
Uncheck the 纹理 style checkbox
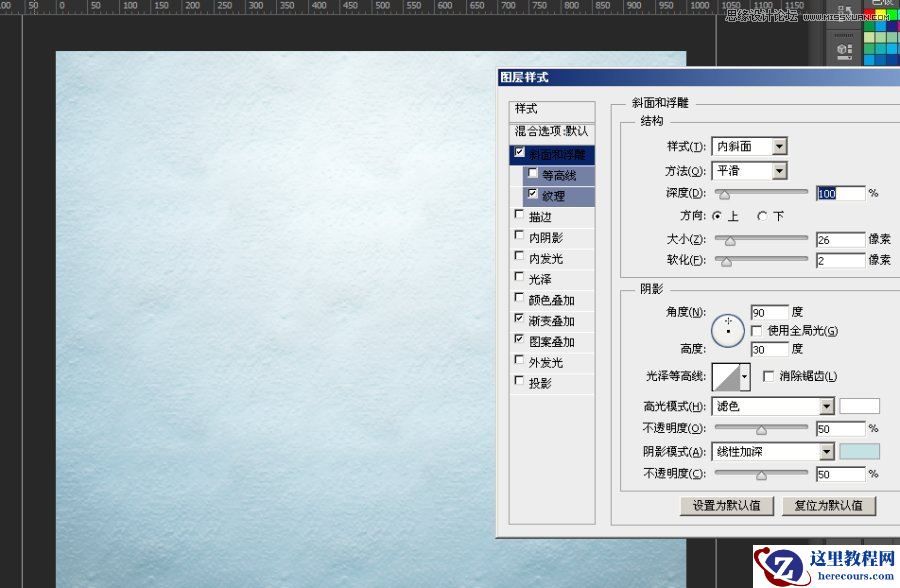[x=531, y=193]
